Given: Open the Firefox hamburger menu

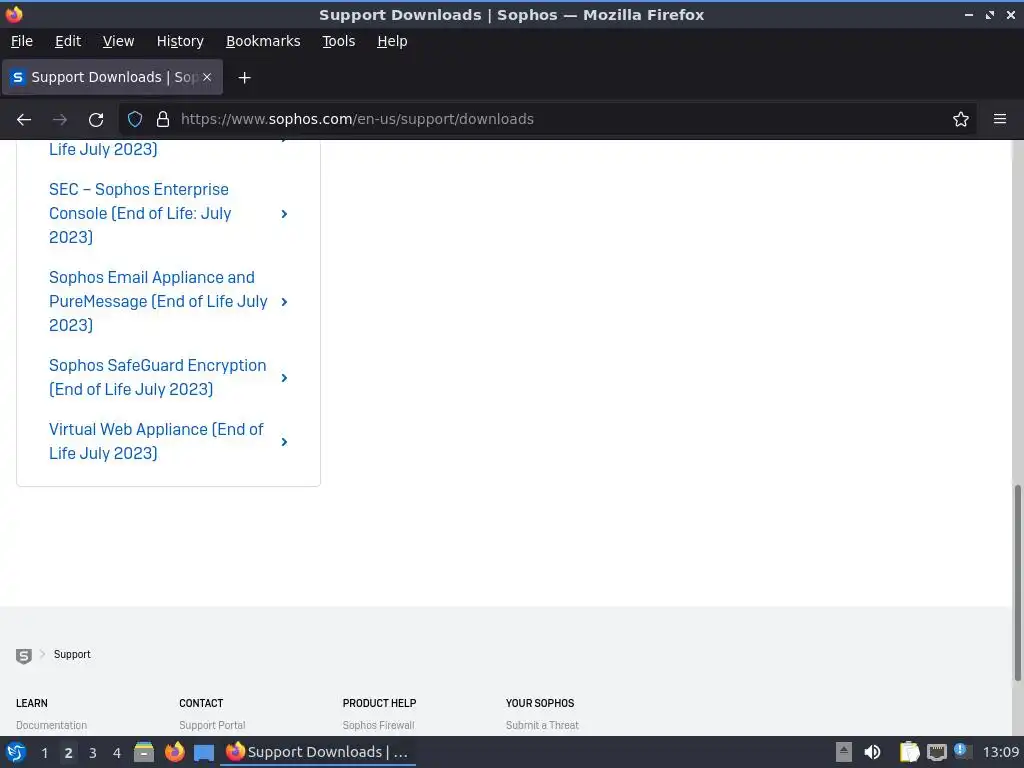Looking at the screenshot, I should coord(1000,119).
